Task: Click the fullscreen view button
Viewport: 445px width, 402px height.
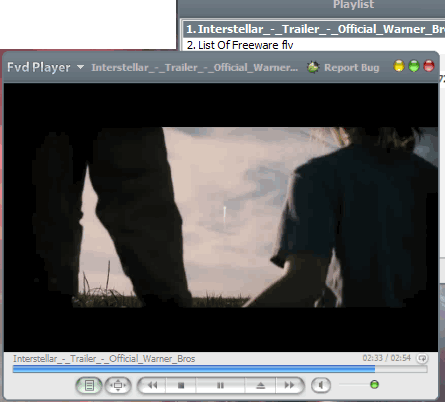Action: pos(118,386)
